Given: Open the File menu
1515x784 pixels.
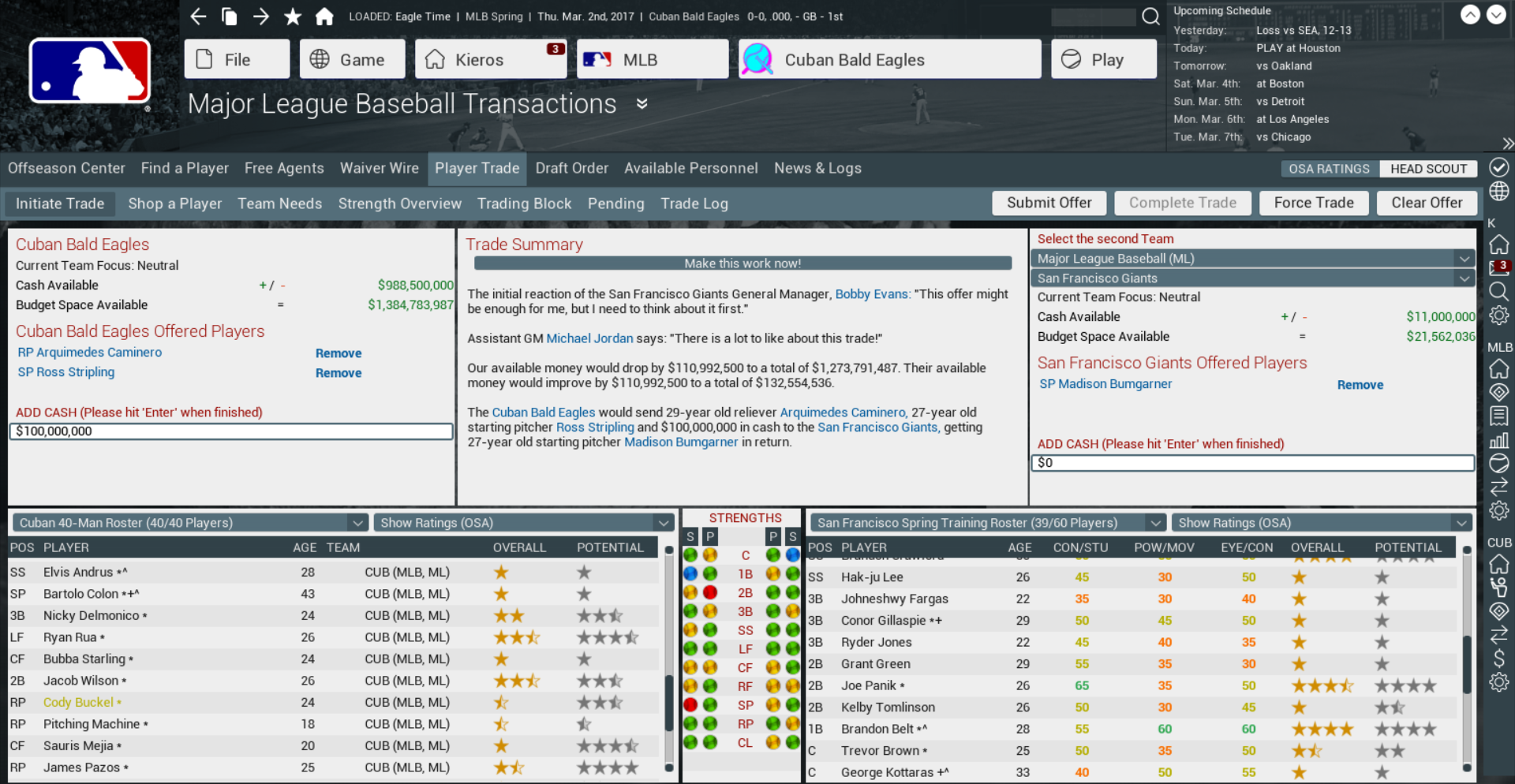Looking at the screenshot, I should click(x=237, y=59).
